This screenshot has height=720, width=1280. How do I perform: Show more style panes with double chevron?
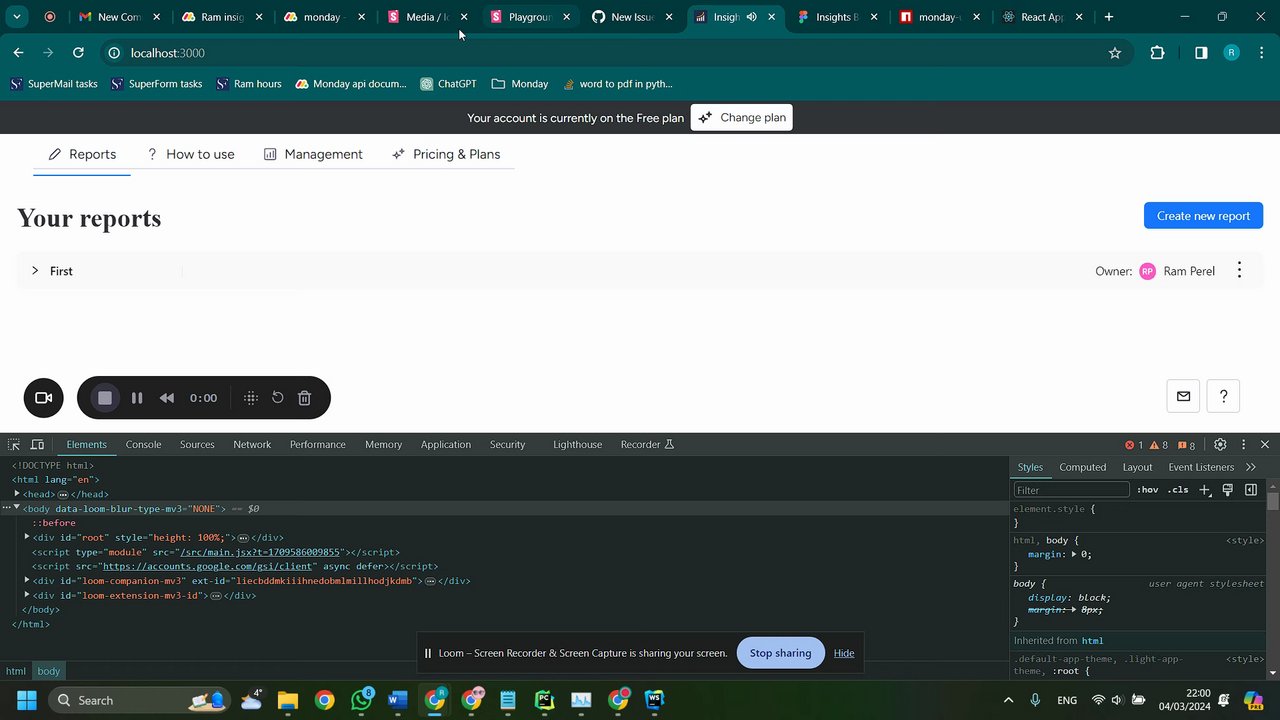pos(1250,467)
